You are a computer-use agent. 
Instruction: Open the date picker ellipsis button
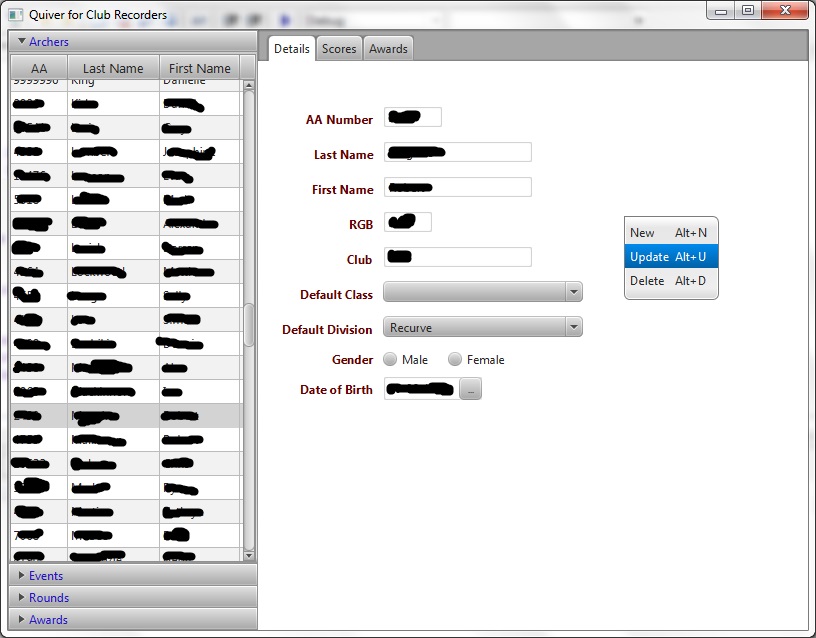tap(470, 389)
